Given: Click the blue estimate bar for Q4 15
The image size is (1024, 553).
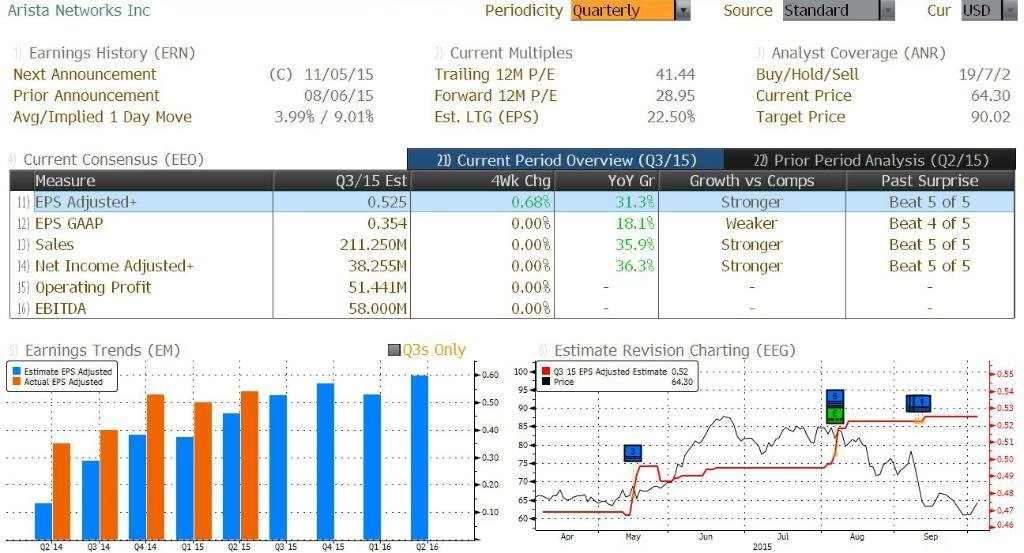Looking at the screenshot, I should click(x=325, y=461).
